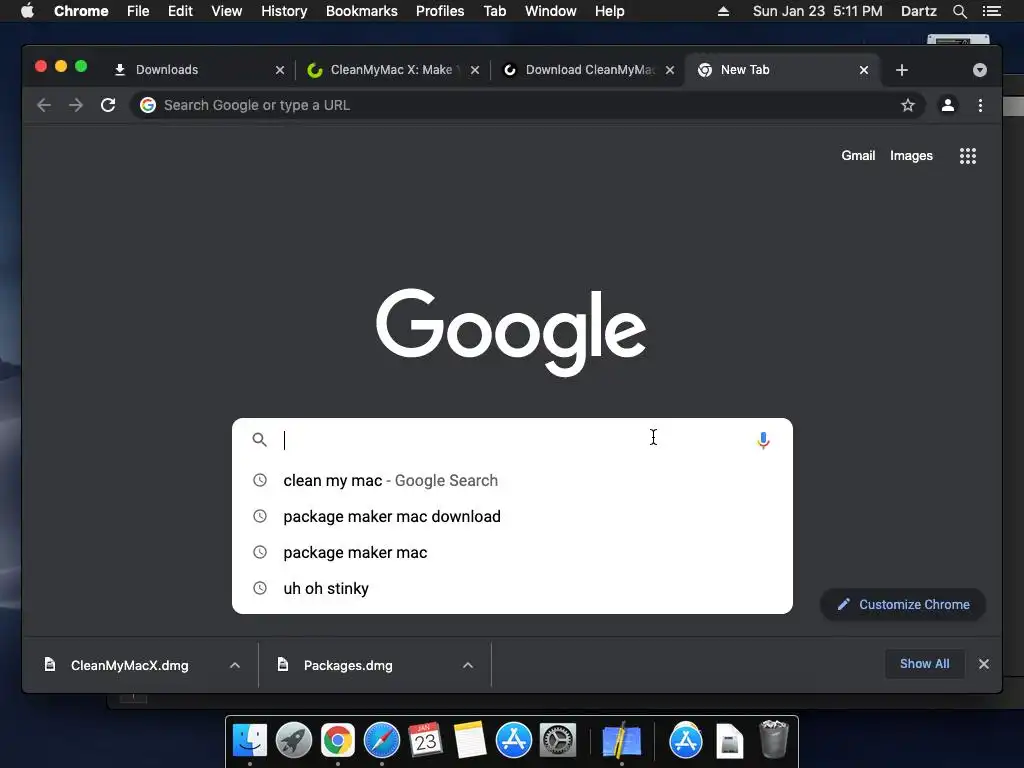The height and width of the screenshot is (768, 1024).
Task: Open System Preferences from the Dock
Action: 558,741
